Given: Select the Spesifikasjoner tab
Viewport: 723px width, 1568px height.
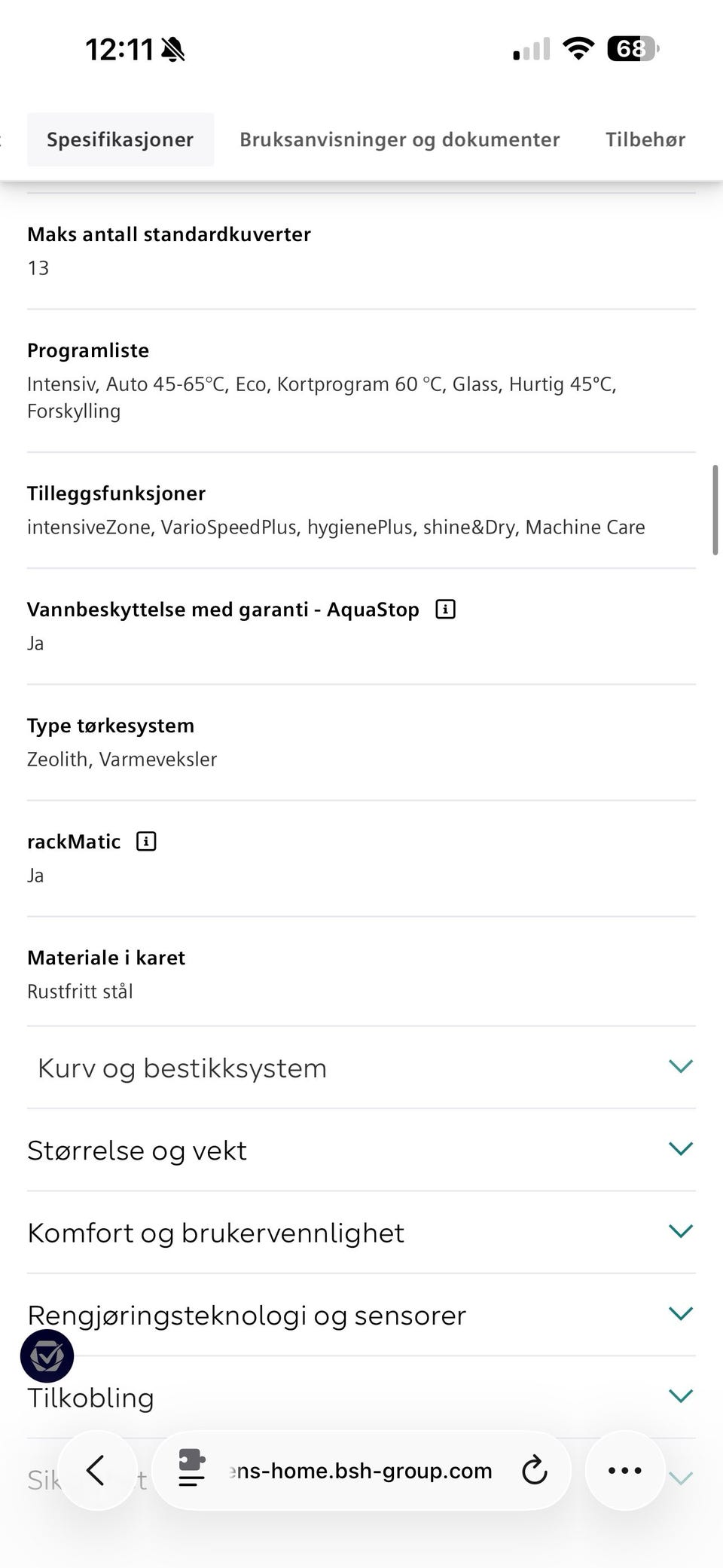Looking at the screenshot, I should pos(120,139).
